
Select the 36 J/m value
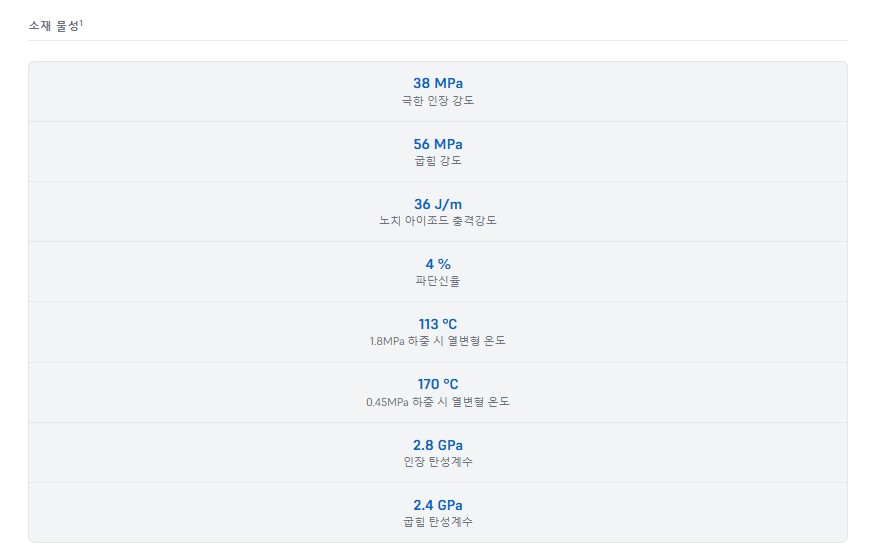438,204
